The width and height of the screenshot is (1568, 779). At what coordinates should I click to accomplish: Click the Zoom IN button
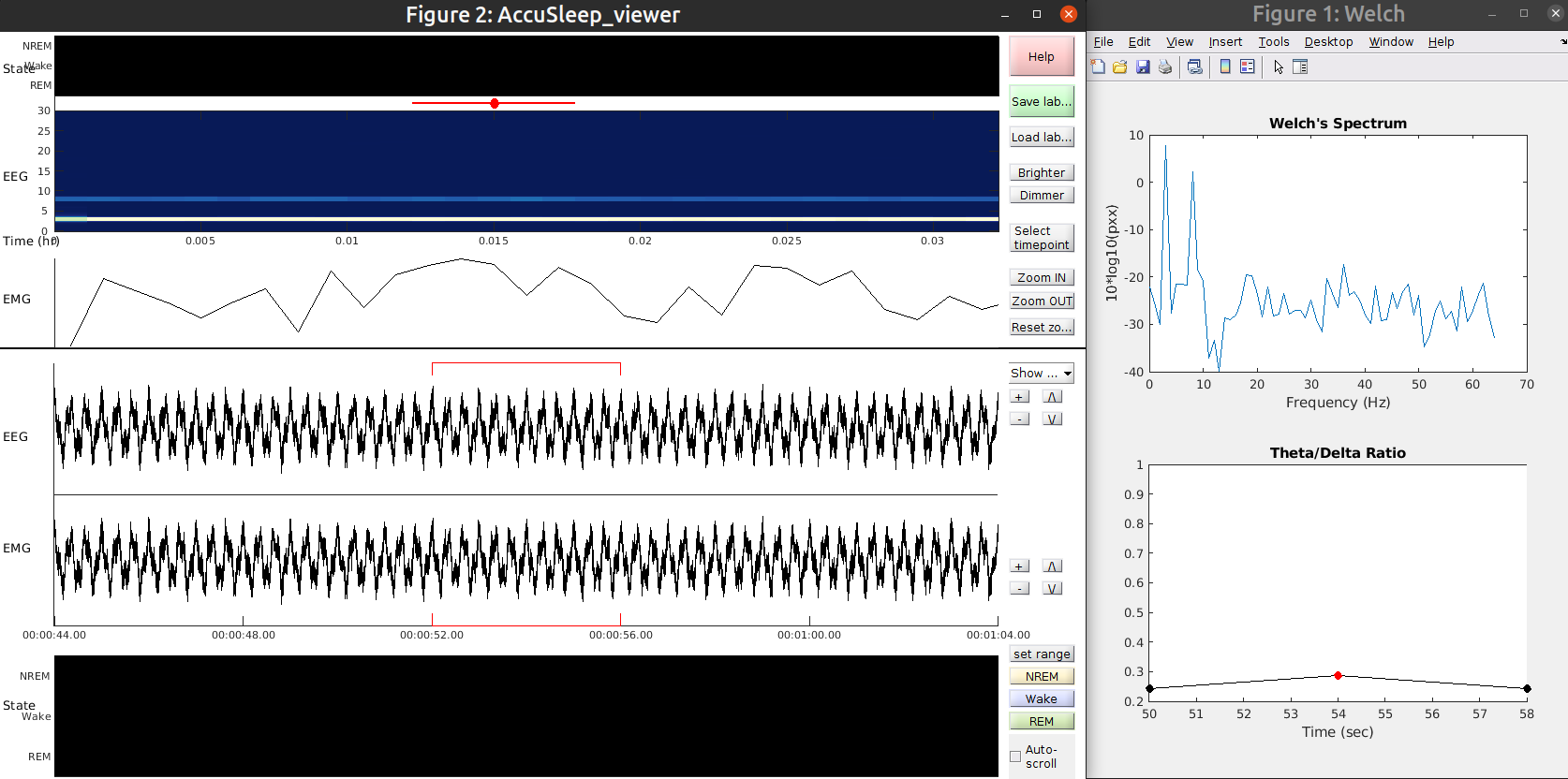tap(1042, 277)
